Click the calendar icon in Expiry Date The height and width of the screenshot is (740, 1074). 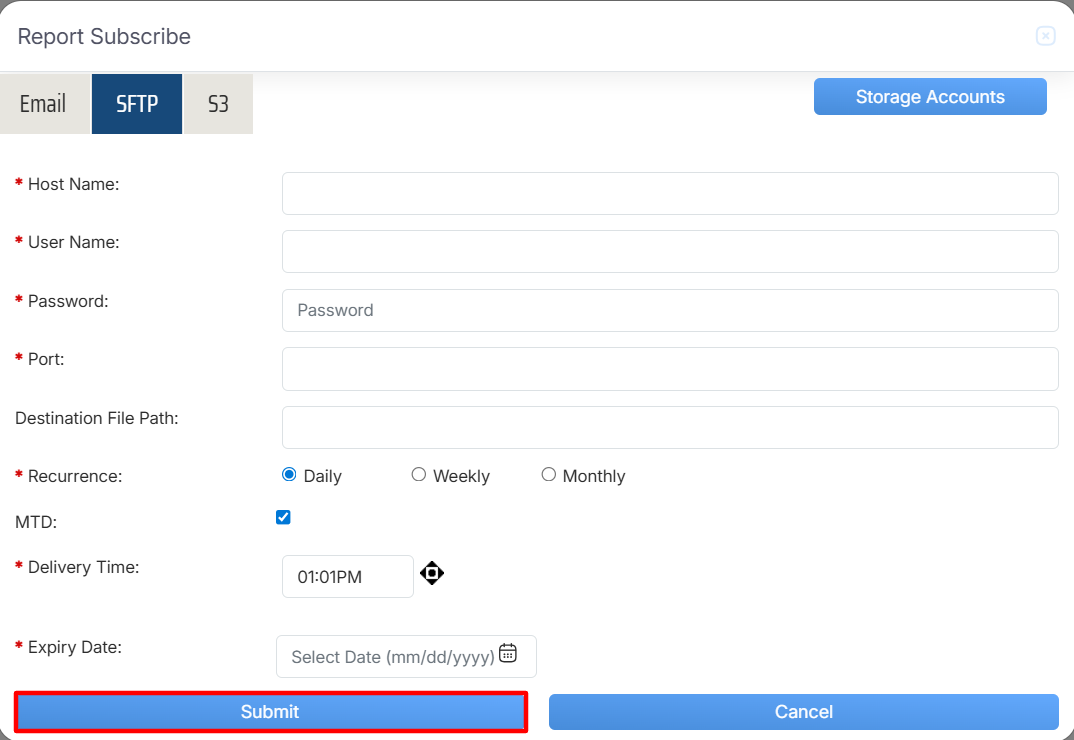point(508,653)
